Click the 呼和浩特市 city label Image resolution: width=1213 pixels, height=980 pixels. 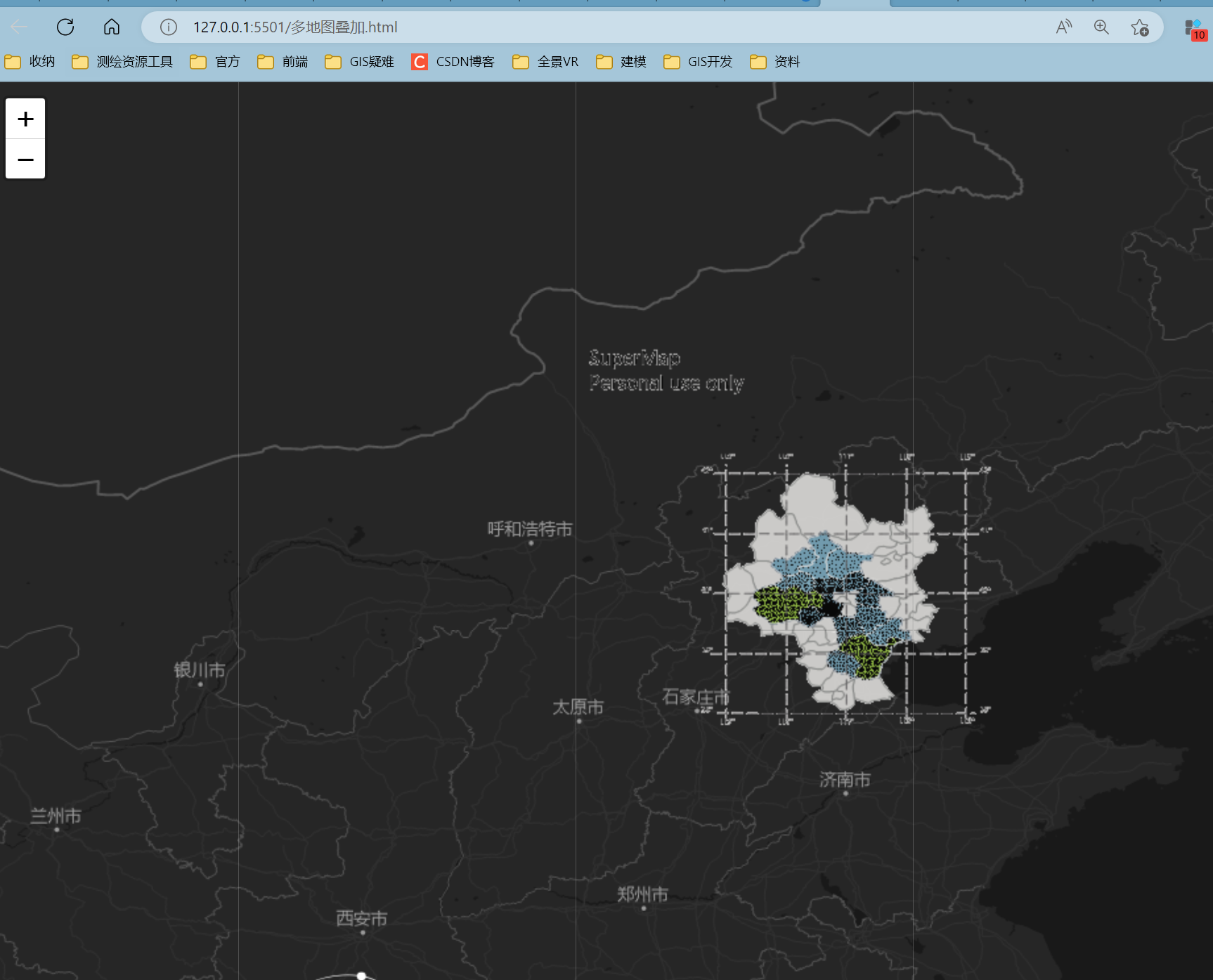tap(531, 529)
